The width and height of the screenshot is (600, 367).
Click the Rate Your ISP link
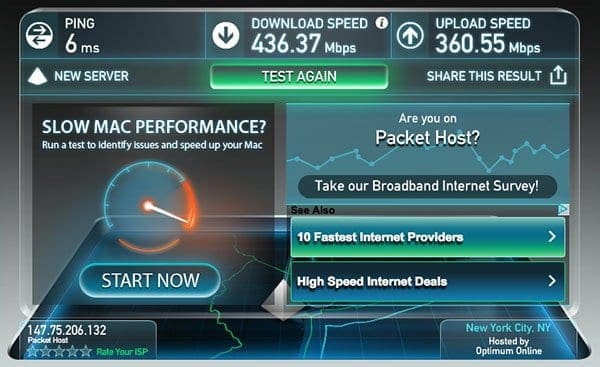tap(122, 352)
